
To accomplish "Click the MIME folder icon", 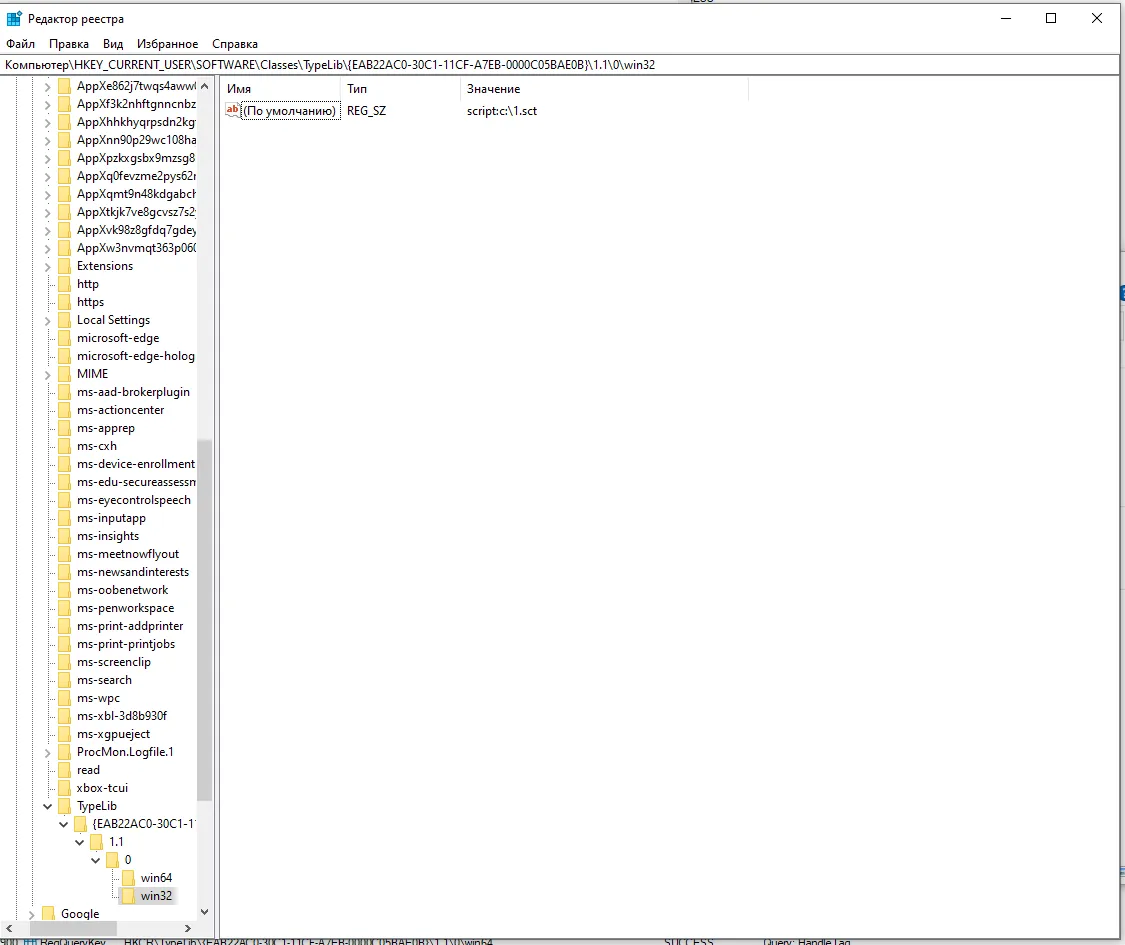I will click(65, 374).
